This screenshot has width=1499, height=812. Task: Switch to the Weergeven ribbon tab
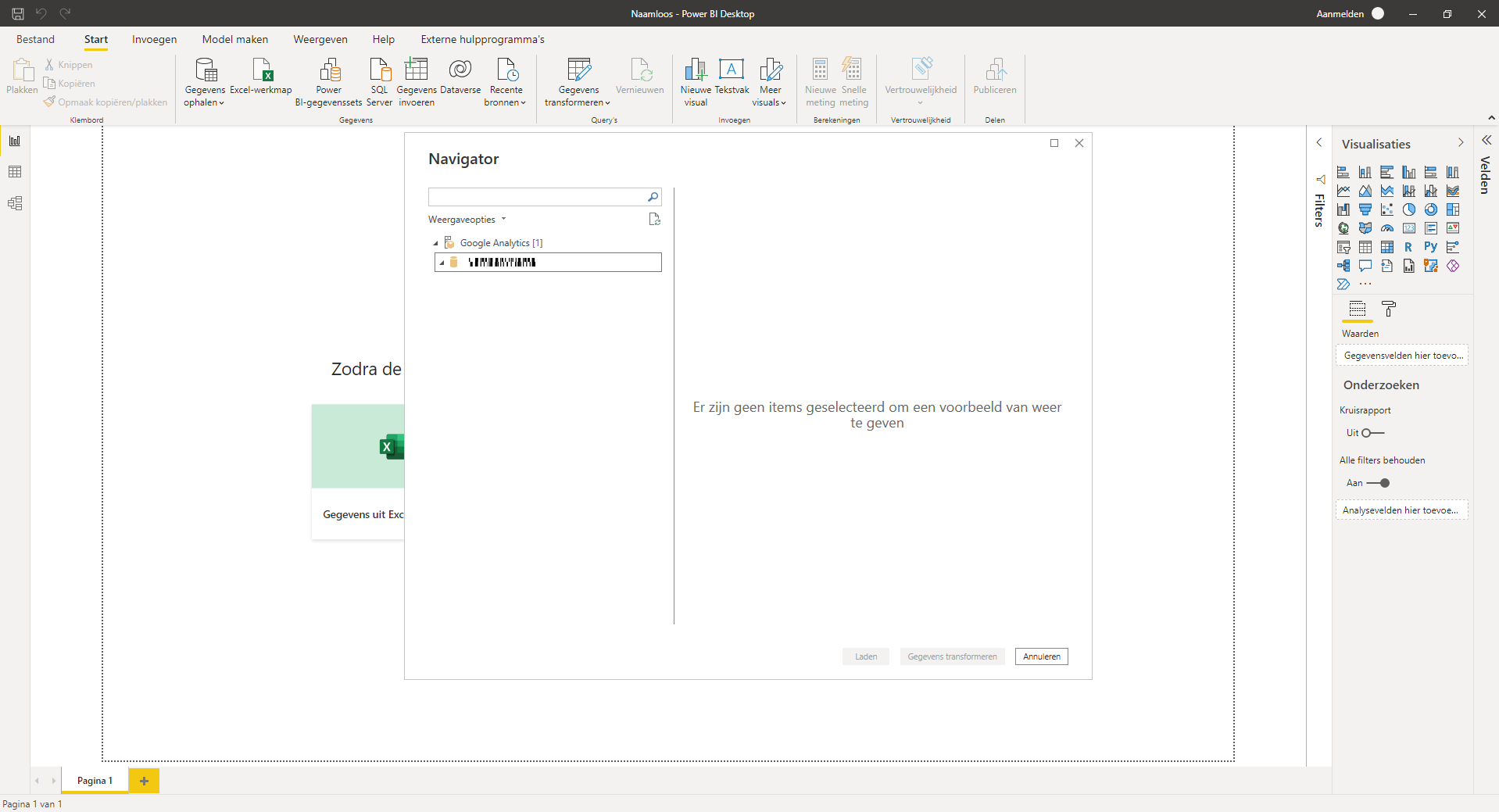(320, 39)
